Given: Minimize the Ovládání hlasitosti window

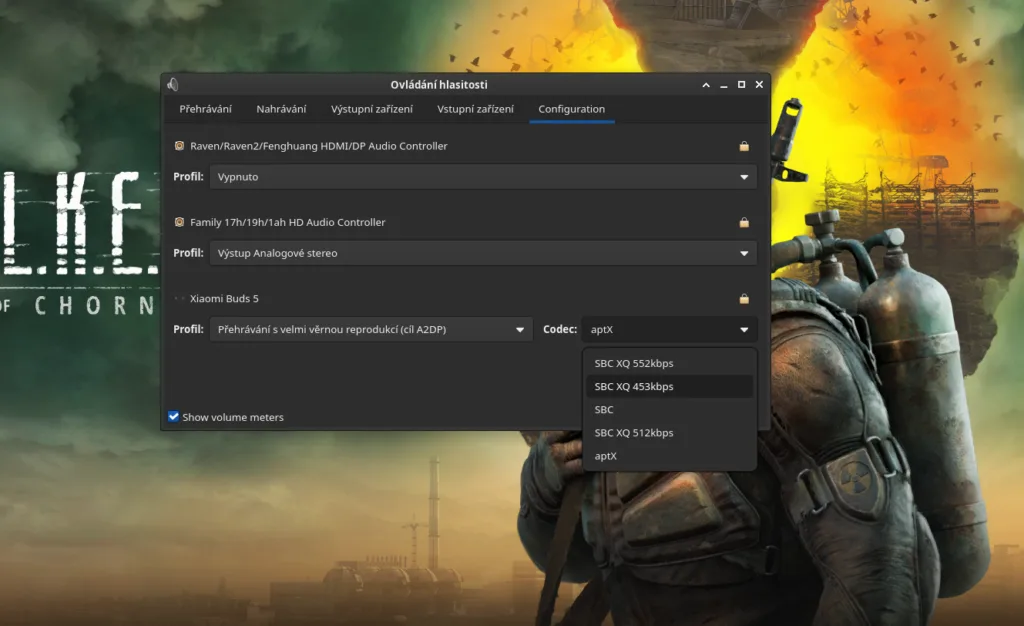Looking at the screenshot, I should [x=724, y=85].
